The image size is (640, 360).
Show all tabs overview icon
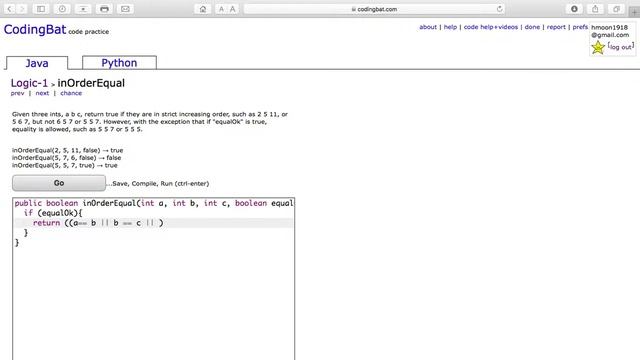(x=616, y=9)
